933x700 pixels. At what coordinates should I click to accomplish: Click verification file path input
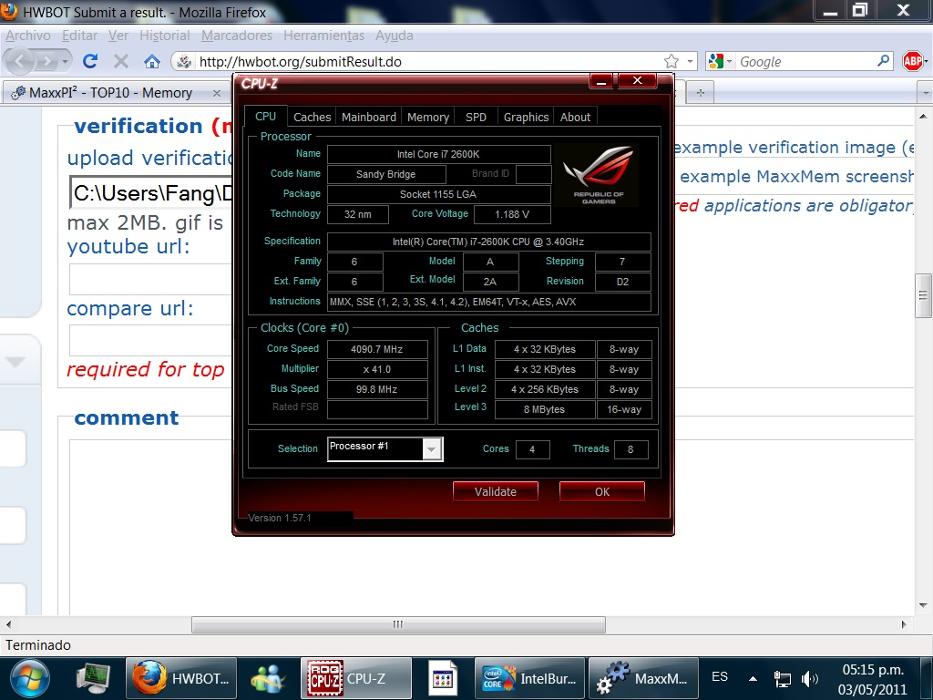151,193
